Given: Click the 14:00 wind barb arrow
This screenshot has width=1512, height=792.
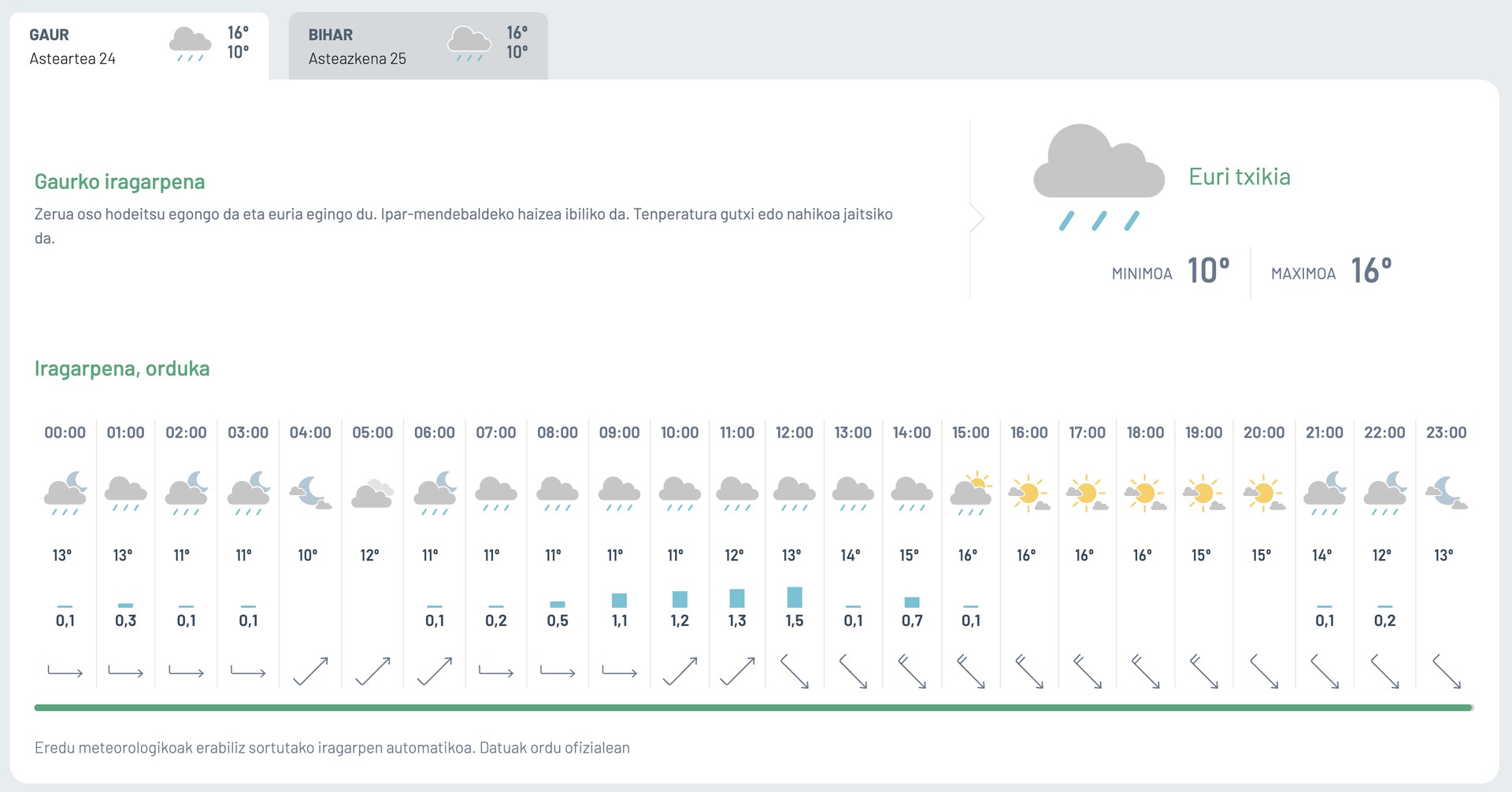Looking at the screenshot, I should (912, 672).
